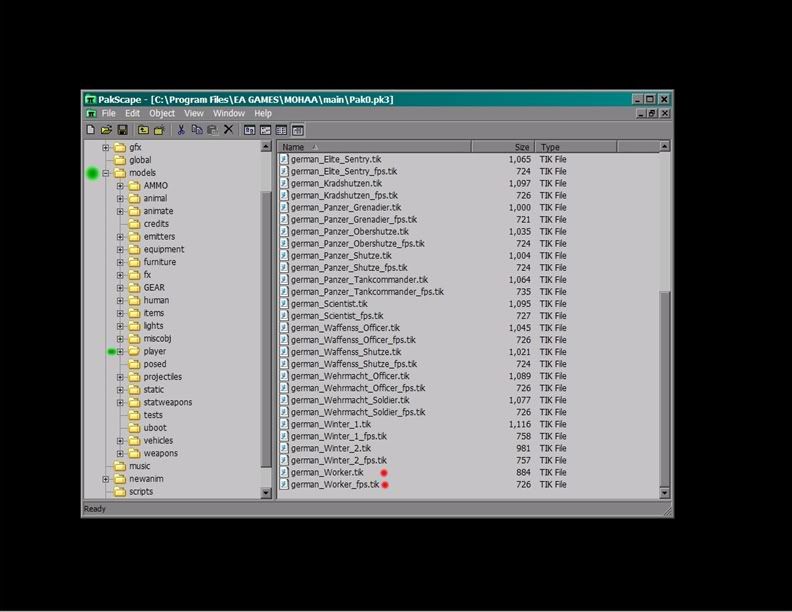Click the Copy toolbar icon
The width and height of the screenshot is (792, 612).
click(196, 130)
